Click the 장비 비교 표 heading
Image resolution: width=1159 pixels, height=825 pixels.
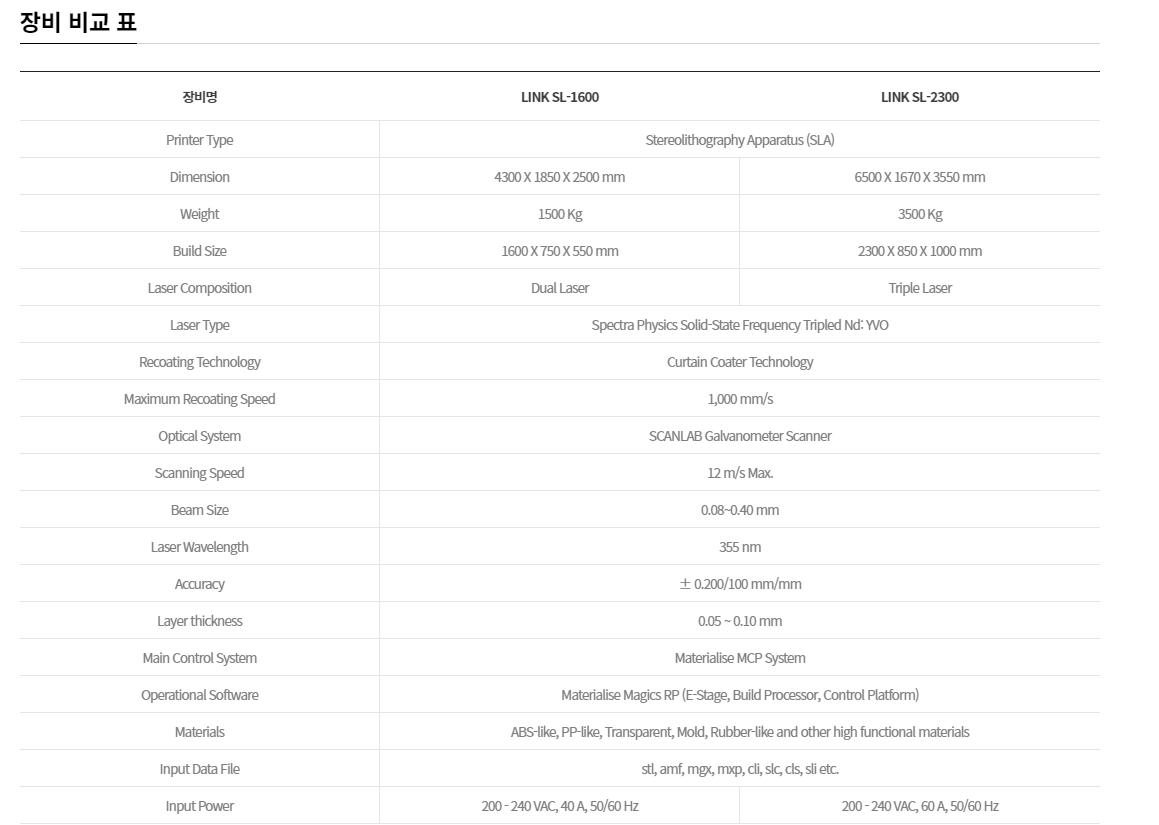pos(78,24)
